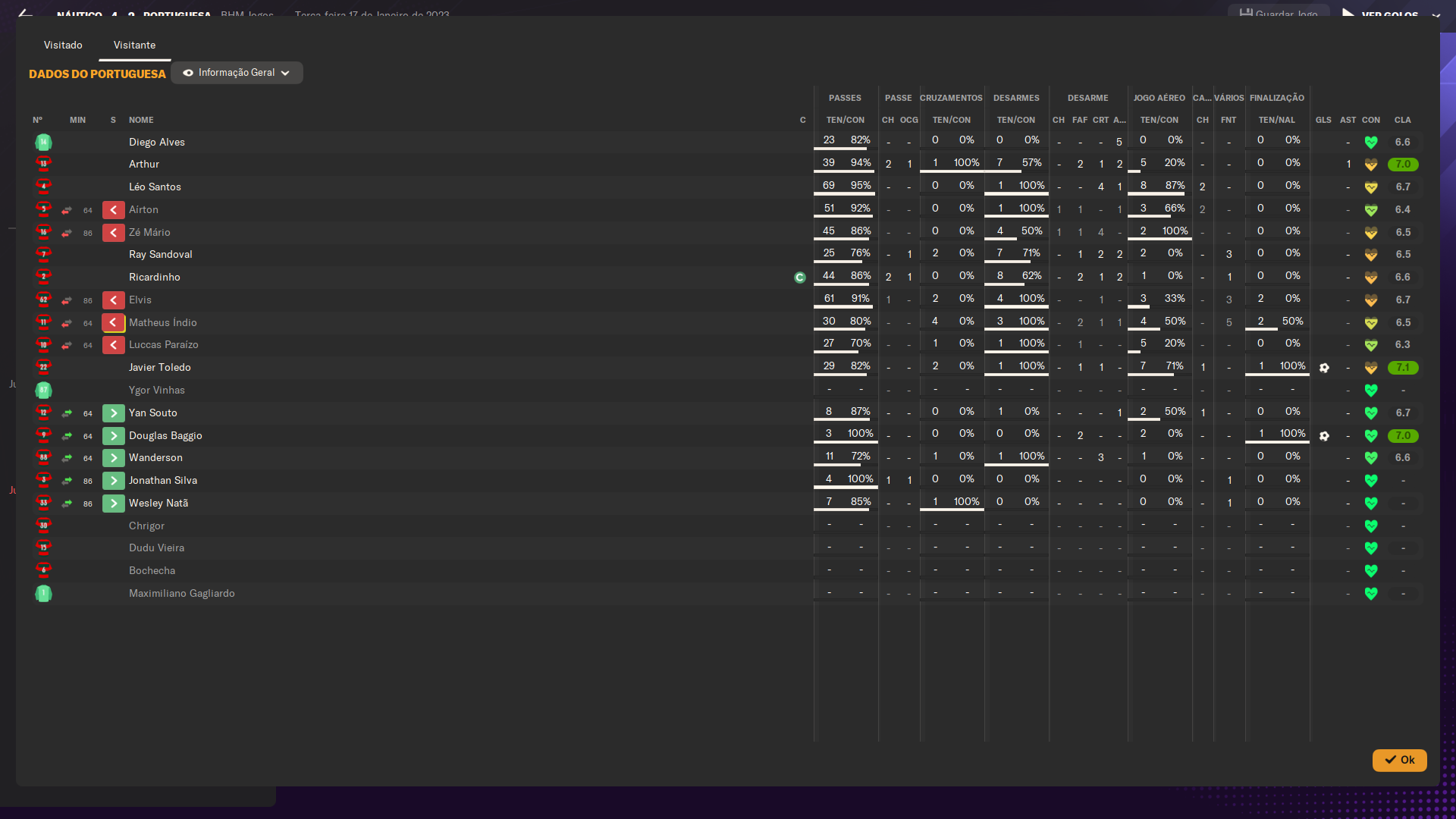Click the captain badge next to Ricardinho
1456x819 pixels.
799,278
